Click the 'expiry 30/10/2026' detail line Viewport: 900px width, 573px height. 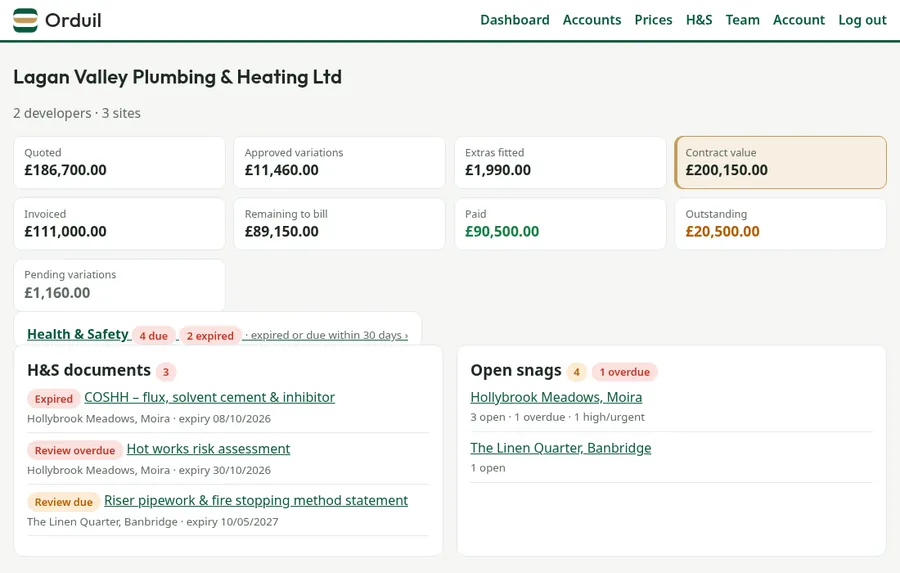(149, 470)
